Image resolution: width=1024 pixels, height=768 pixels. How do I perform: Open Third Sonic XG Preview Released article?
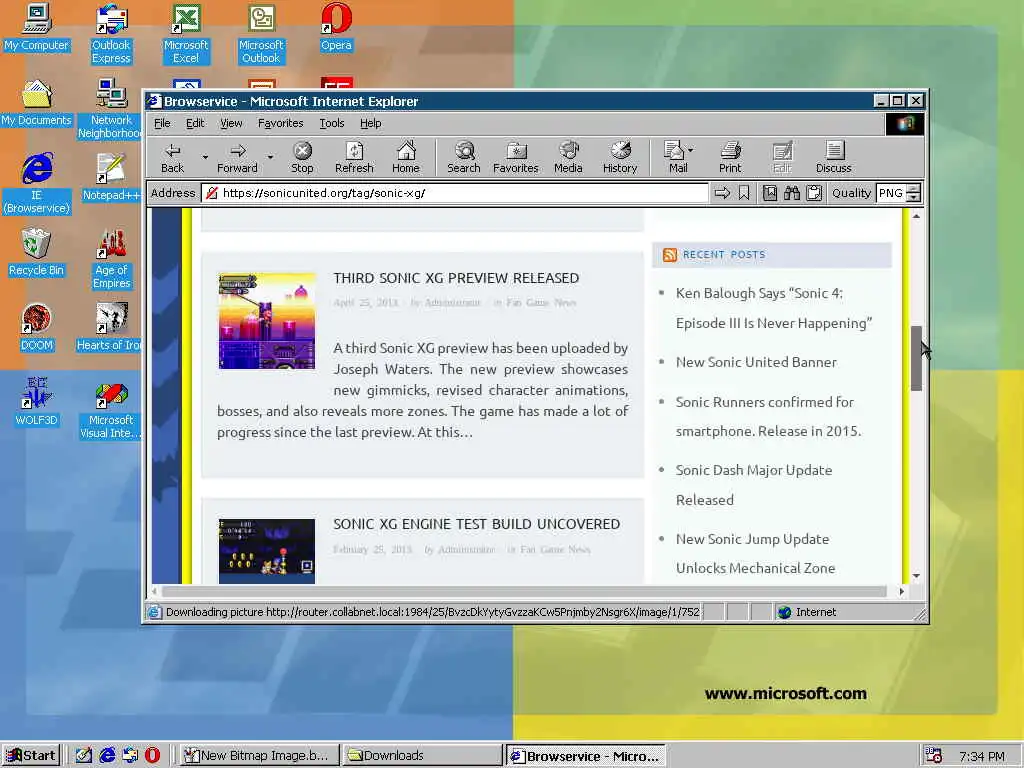tap(456, 278)
